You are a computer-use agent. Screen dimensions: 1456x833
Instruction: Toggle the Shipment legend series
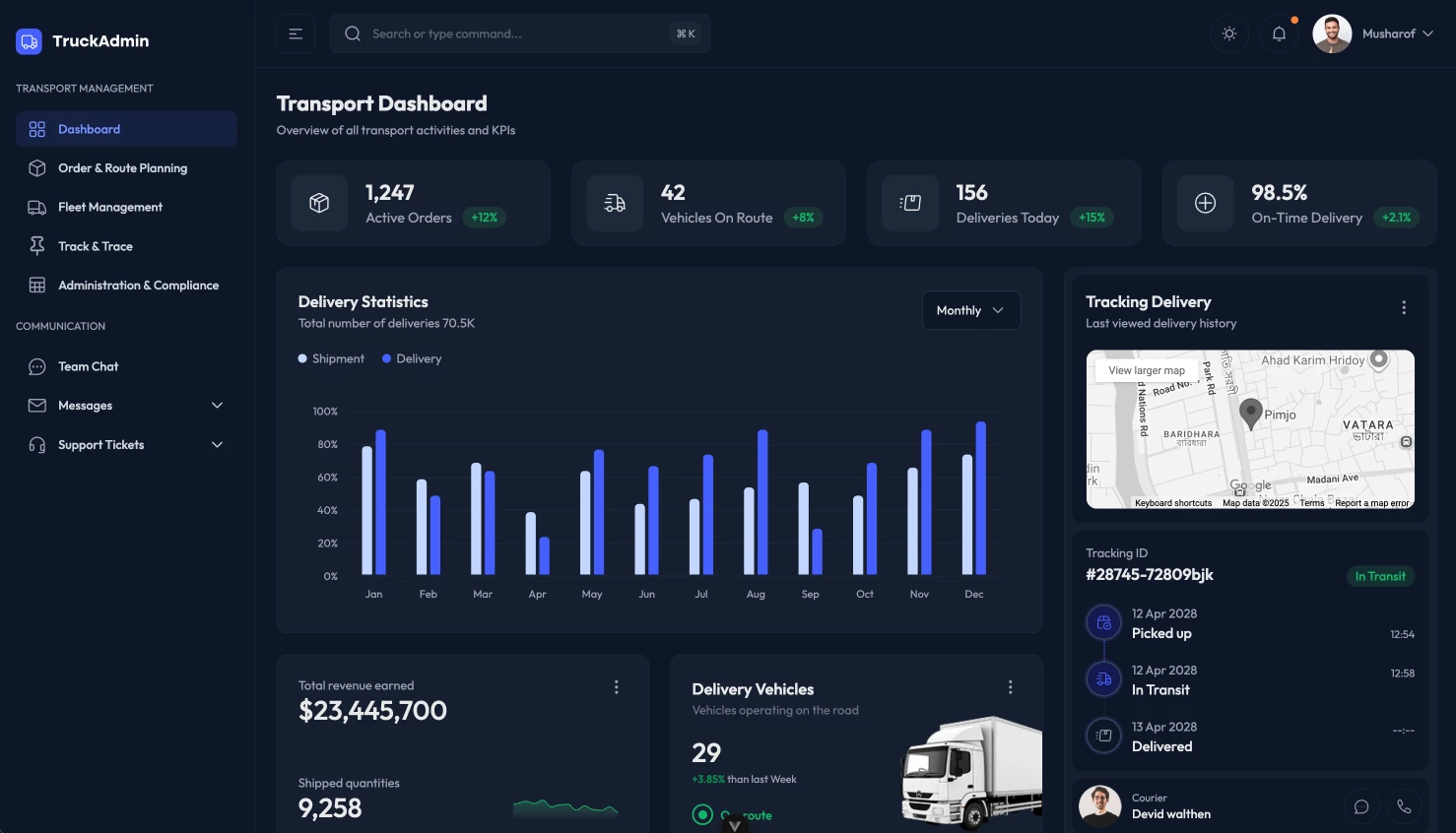coord(331,359)
